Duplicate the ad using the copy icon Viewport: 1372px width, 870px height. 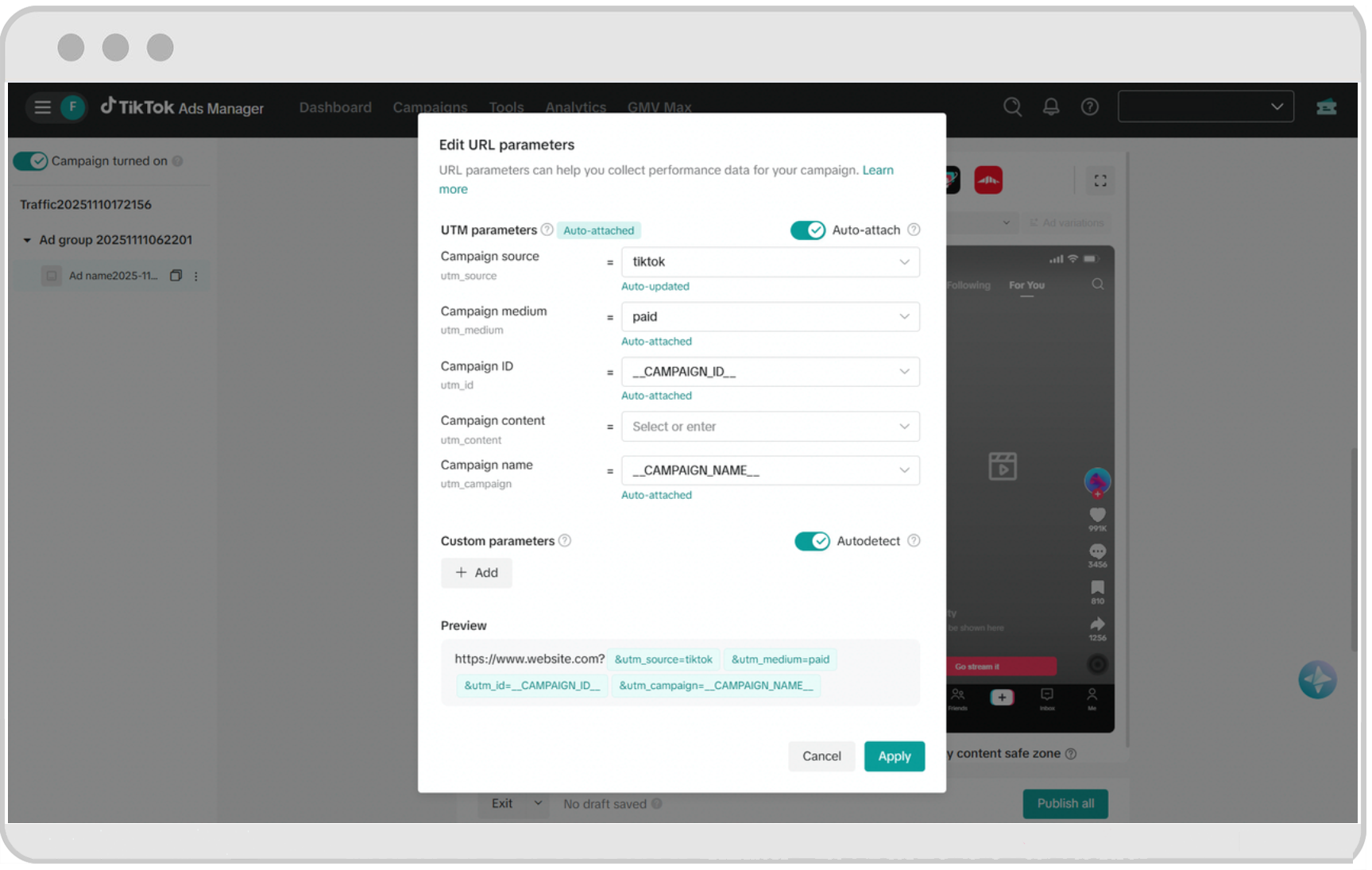pos(176,276)
